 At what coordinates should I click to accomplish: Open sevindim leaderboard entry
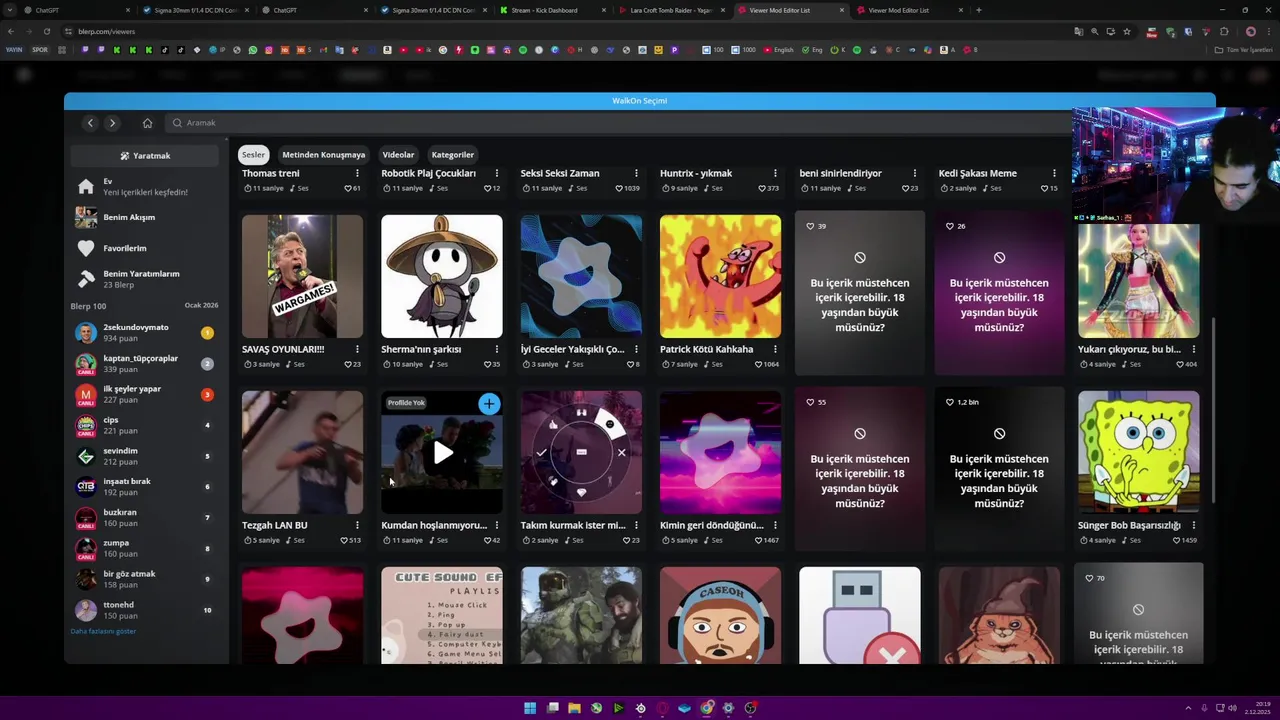tap(145, 456)
